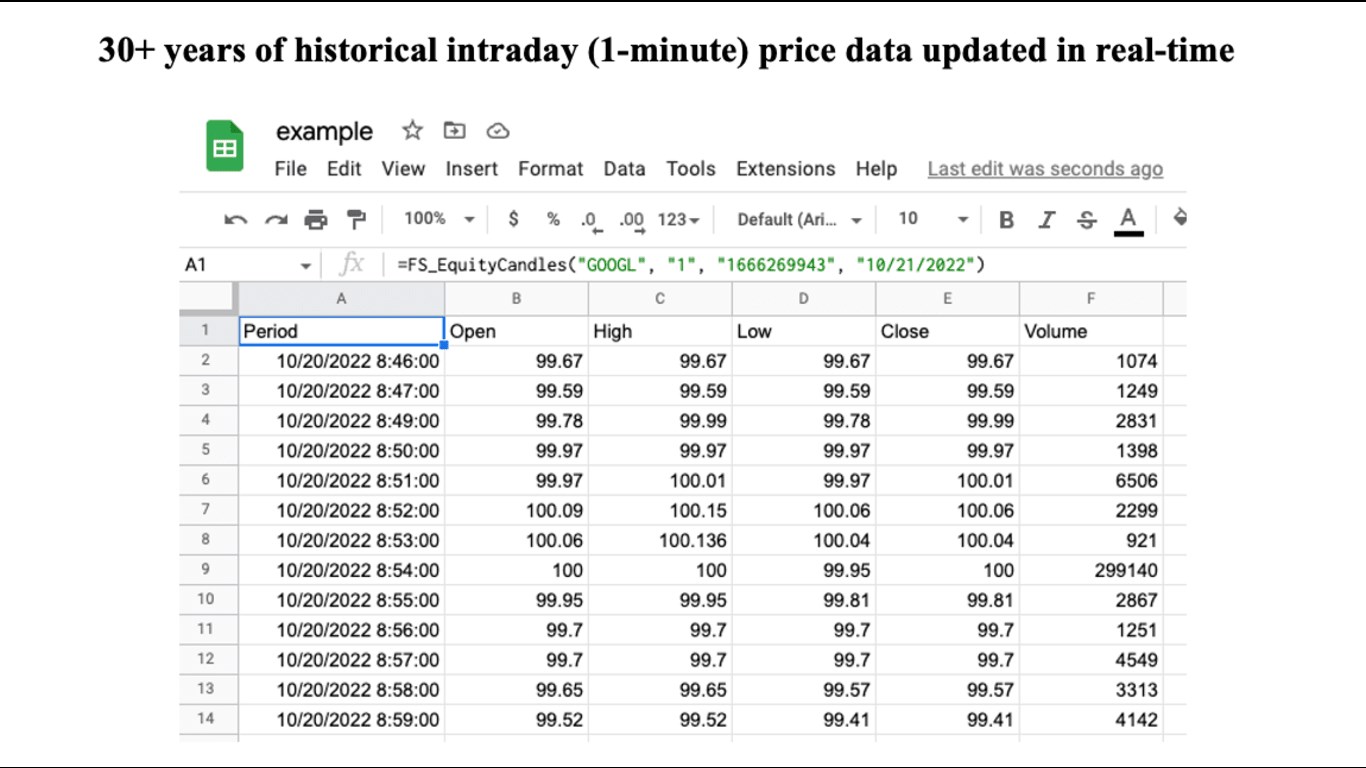Check the cloud save status icon
Image resolution: width=1366 pixels, height=768 pixels.
point(498,131)
